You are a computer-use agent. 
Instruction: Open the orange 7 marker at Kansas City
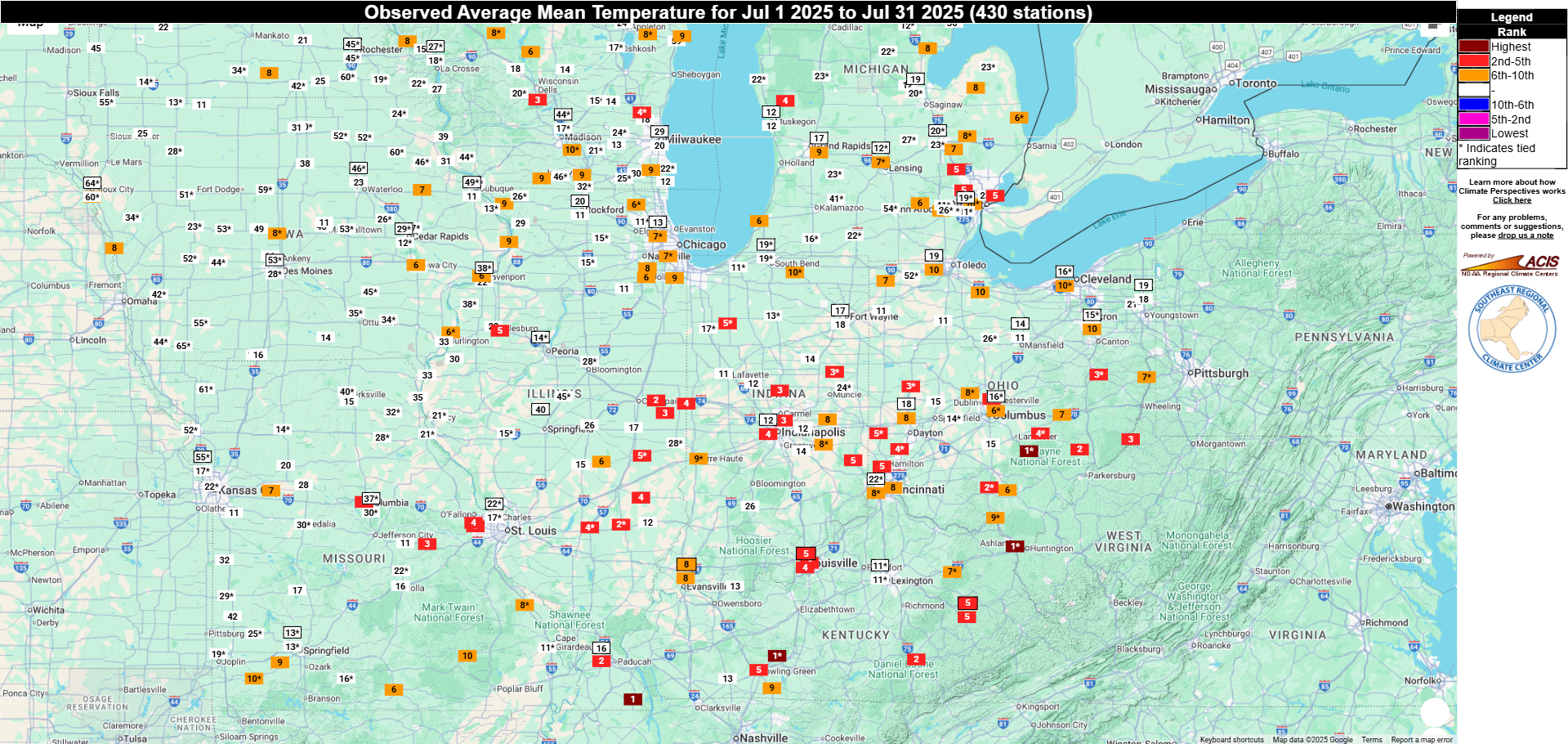(270, 491)
